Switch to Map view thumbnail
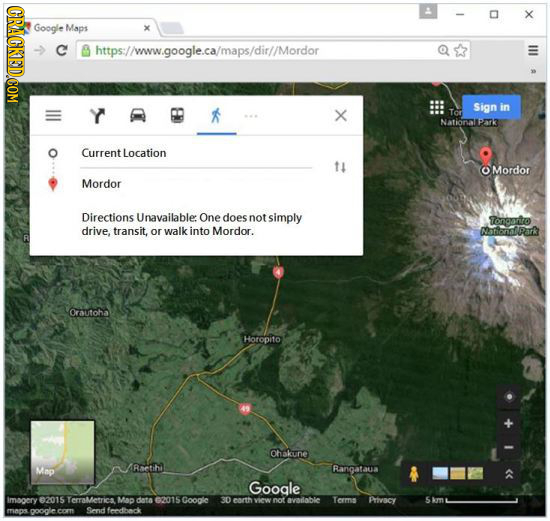Image resolution: width=550 pixels, height=521 pixels. pyautogui.click(x=62, y=452)
